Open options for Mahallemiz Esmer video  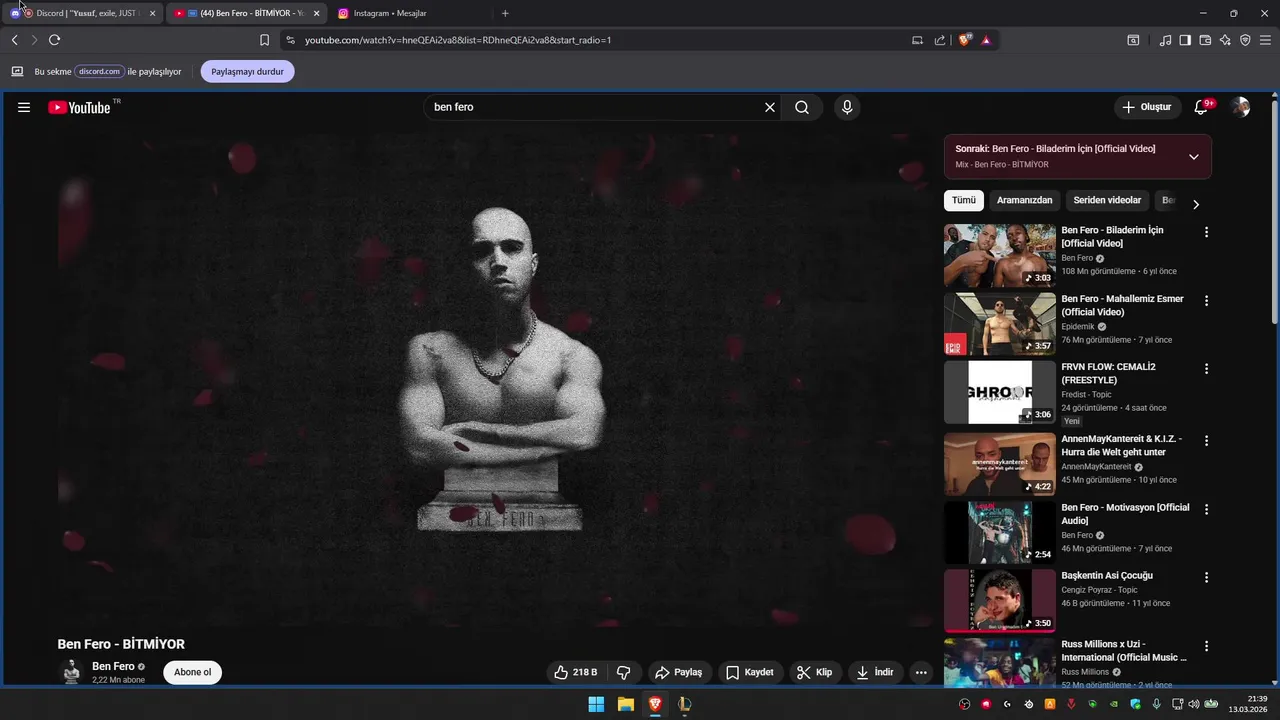click(x=1206, y=300)
